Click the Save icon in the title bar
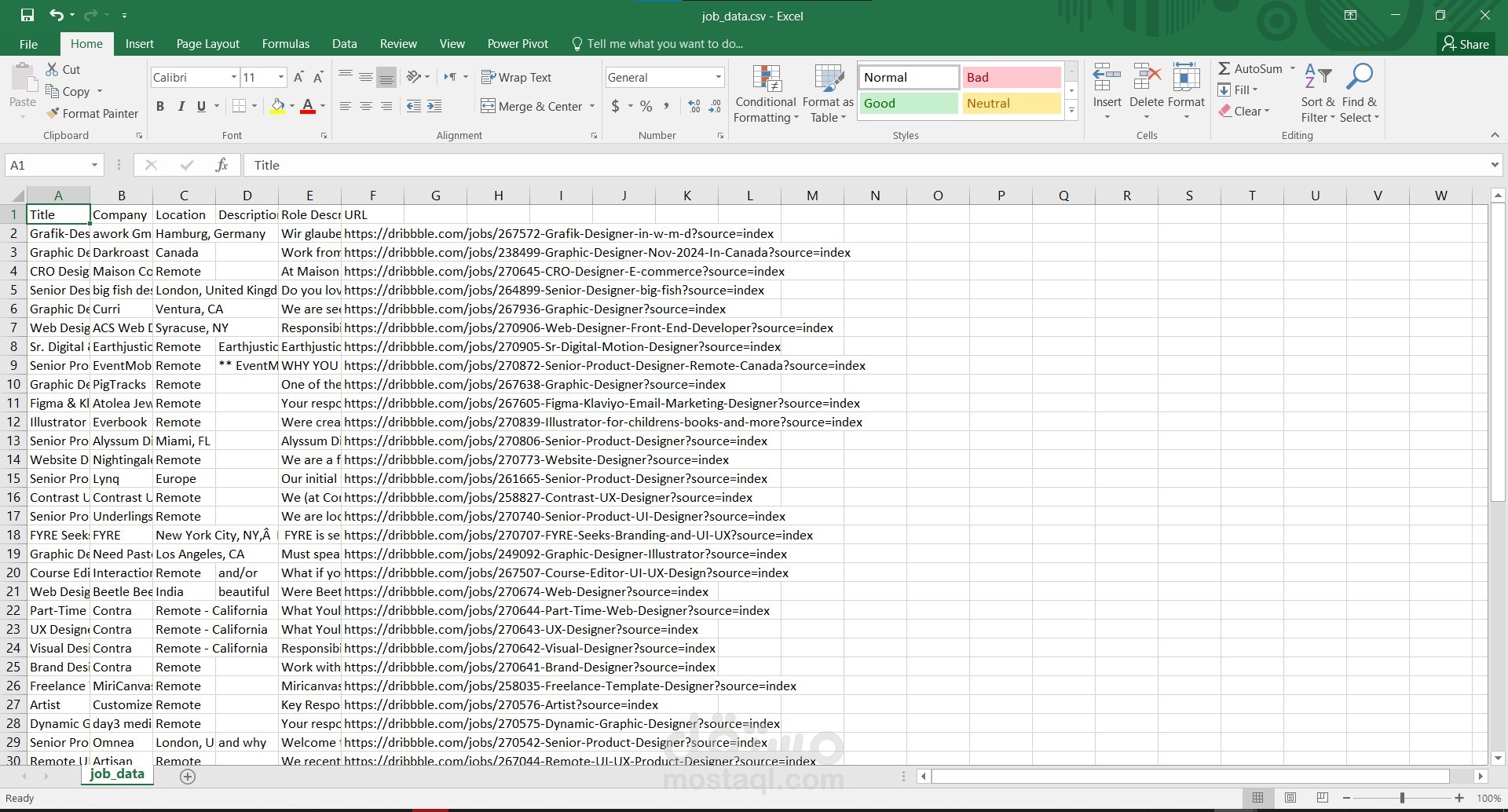The image size is (1508, 812). pyautogui.click(x=27, y=15)
